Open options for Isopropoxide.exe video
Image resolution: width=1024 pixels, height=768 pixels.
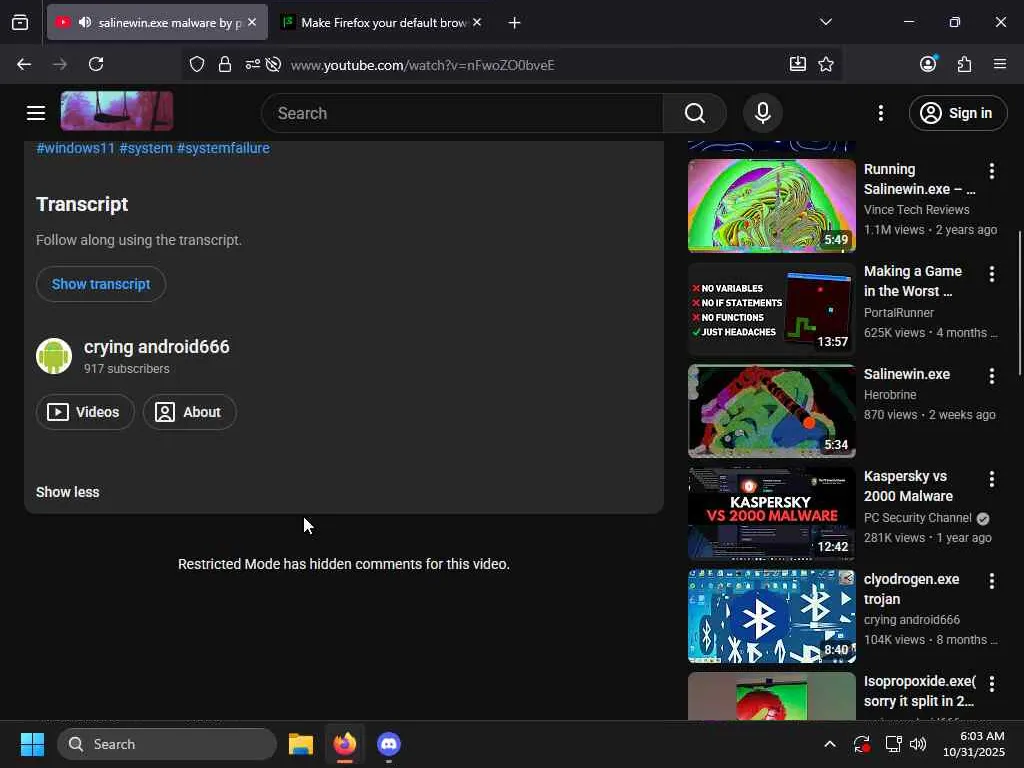point(992,684)
